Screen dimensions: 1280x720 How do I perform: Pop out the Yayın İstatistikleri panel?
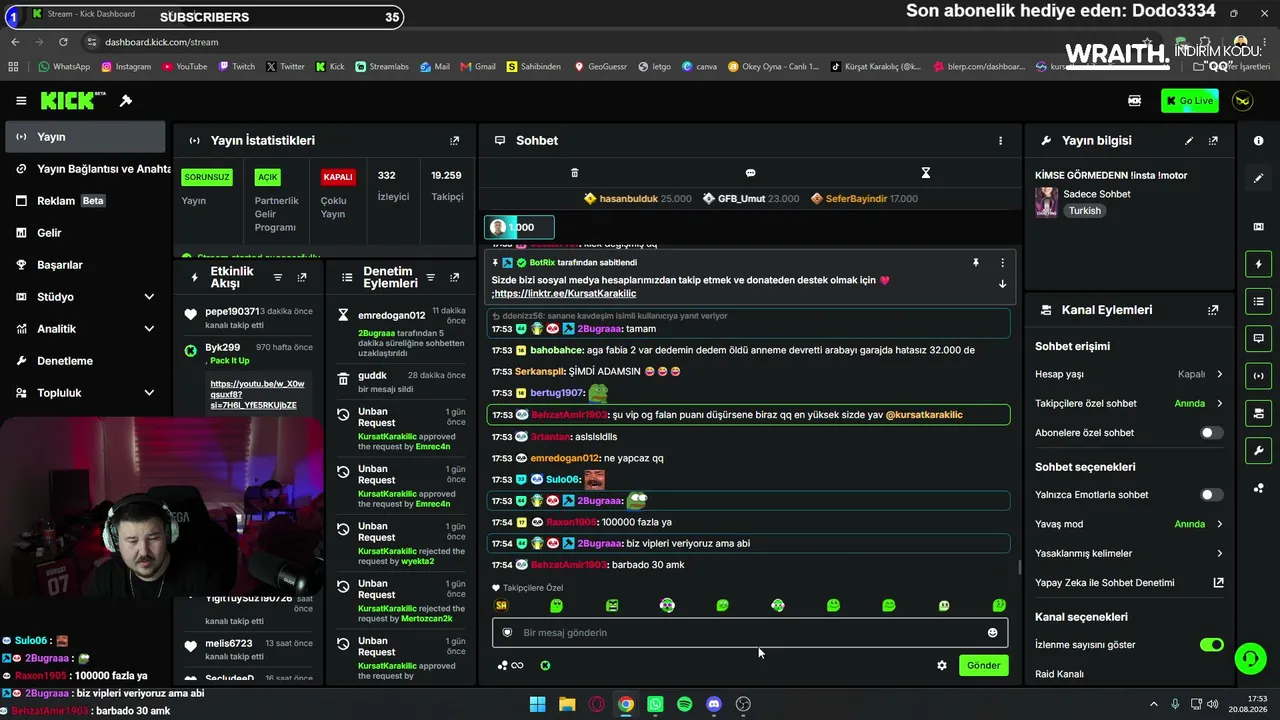point(455,141)
